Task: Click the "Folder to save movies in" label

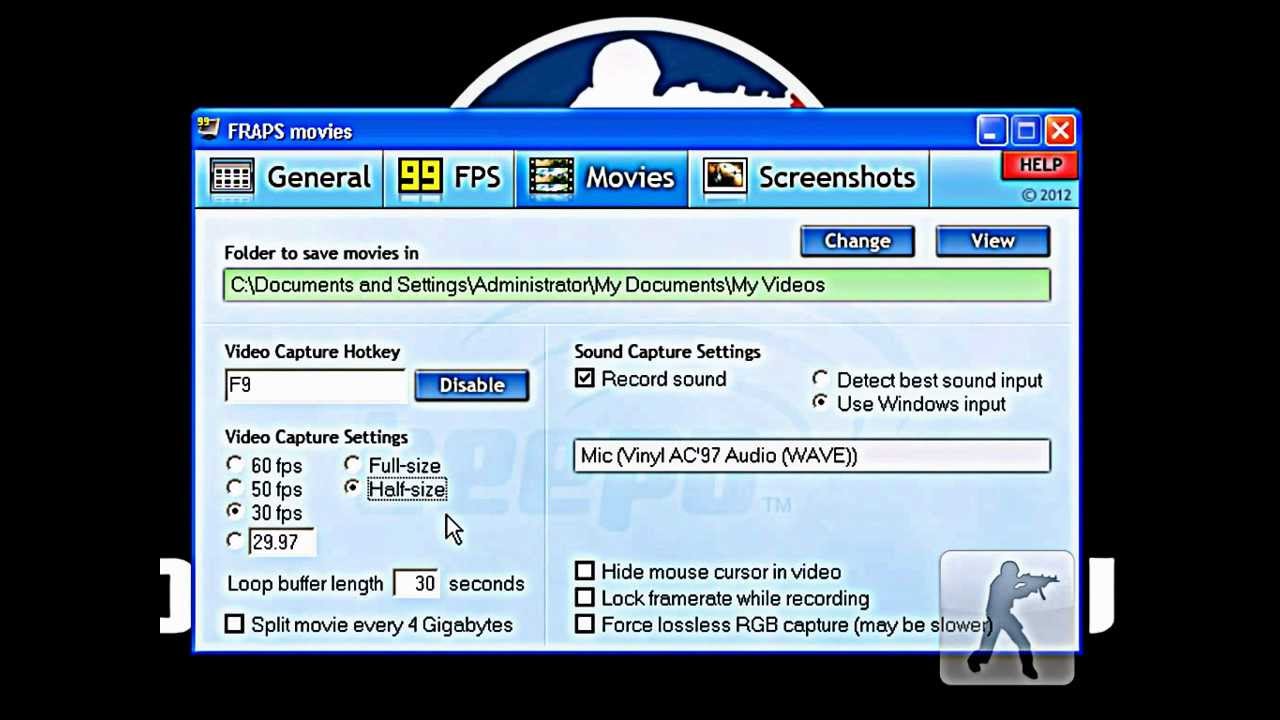Action: pyautogui.click(x=321, y=253)
